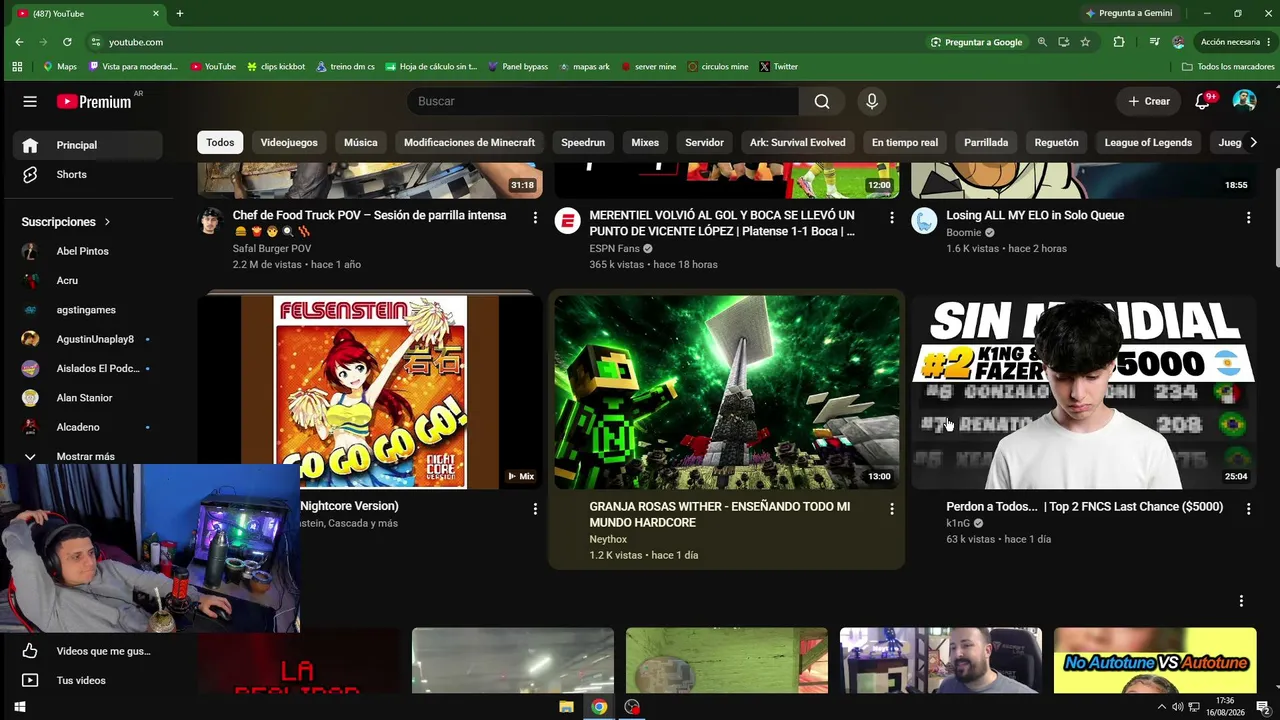Select the Música filter chip

(361, 143)
